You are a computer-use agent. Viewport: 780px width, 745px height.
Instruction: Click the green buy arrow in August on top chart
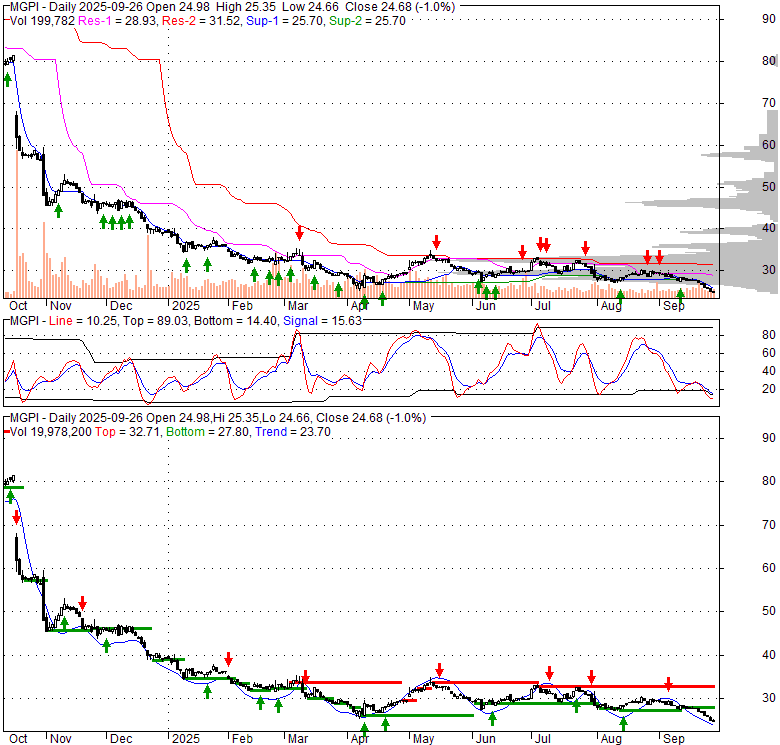coord(620,297)
